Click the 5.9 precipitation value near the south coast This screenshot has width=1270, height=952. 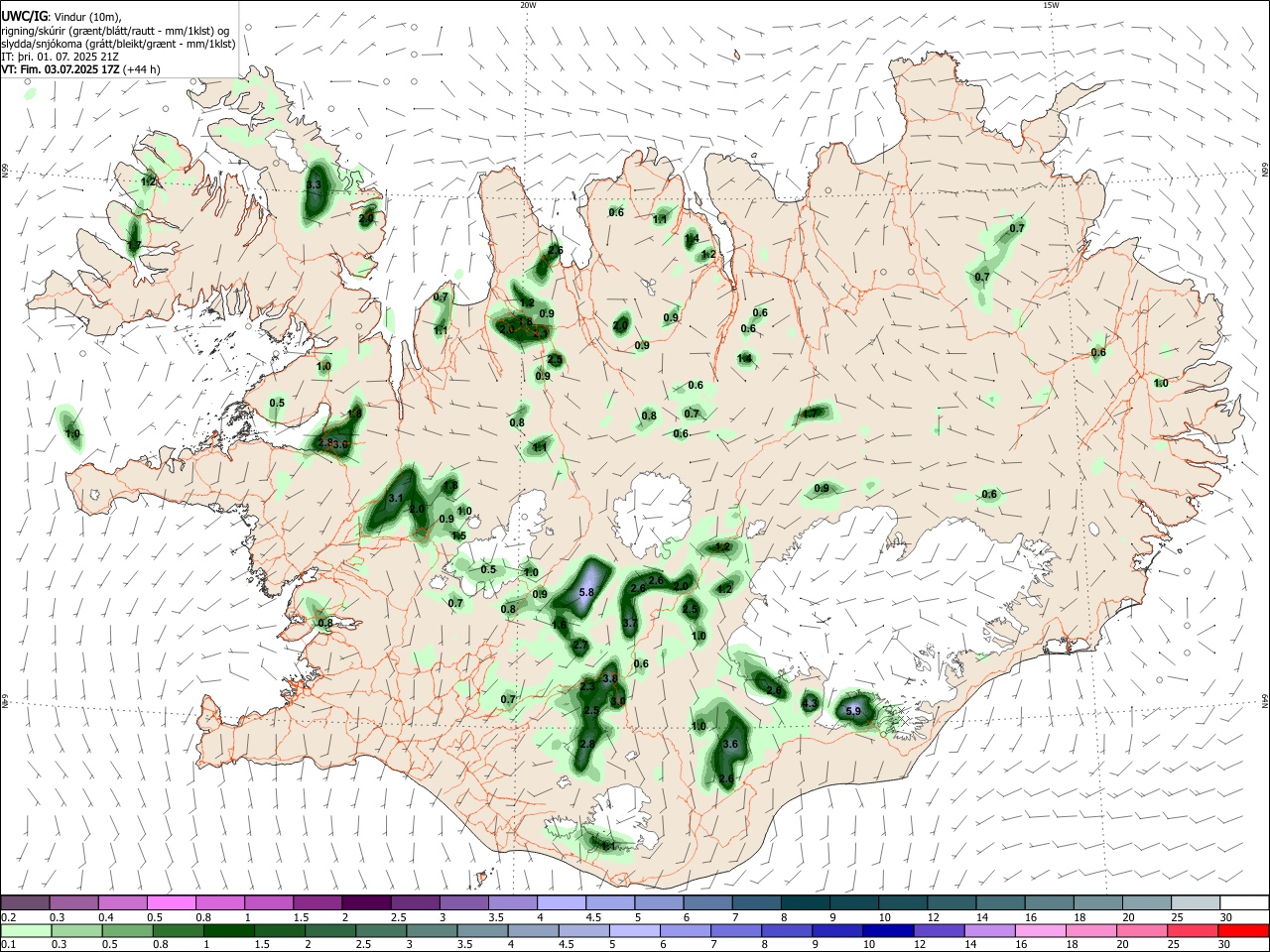coord(853,711)
